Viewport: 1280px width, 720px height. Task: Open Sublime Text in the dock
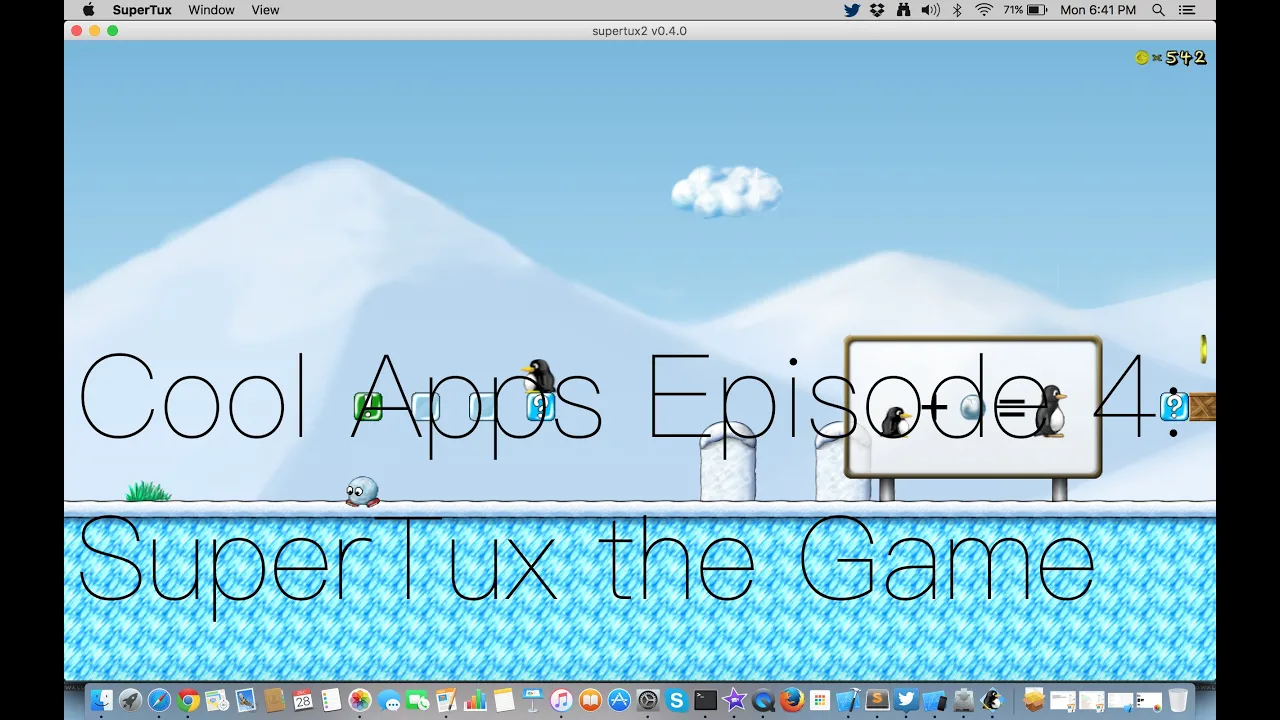point(877,700)
